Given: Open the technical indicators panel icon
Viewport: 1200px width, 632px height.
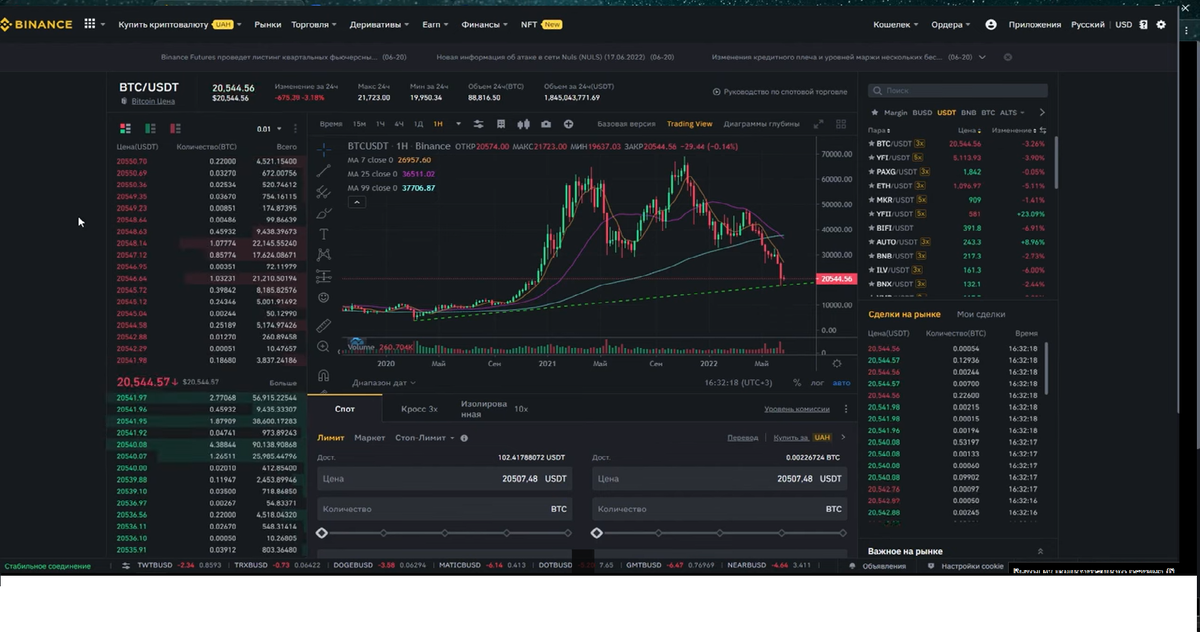Looking at the screenshot, I should tap(500, 124).
